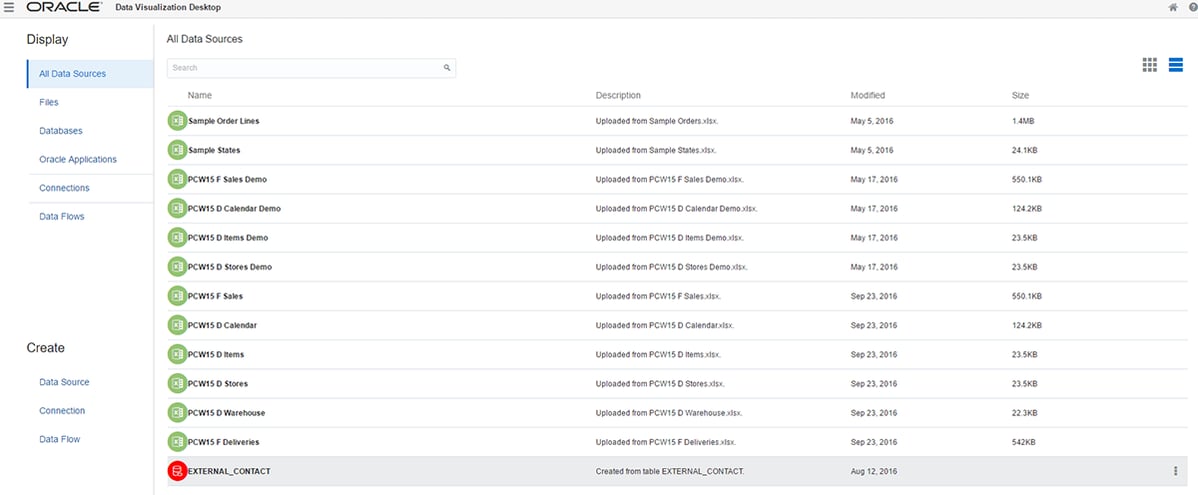Viewport: 1198px width, 495px height.
Task: Click PCW15 D Warehouse file icon
Action: coord(177,412)
